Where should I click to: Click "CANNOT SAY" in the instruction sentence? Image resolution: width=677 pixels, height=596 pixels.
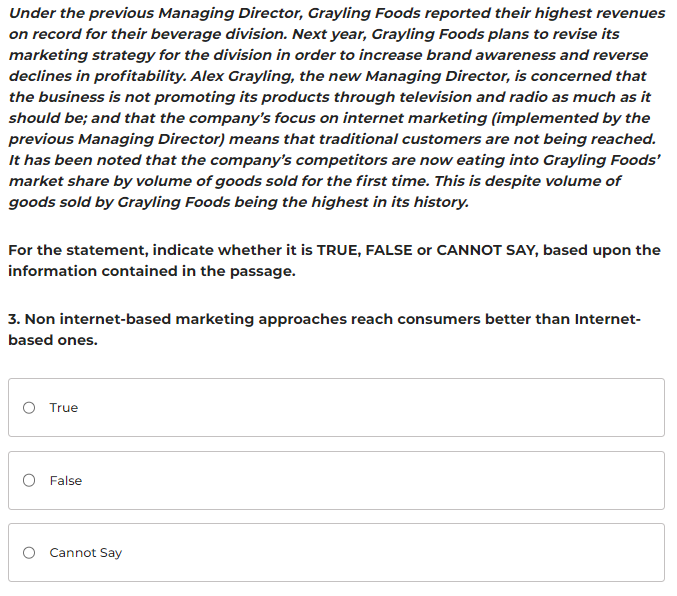(x=487, y=250)
